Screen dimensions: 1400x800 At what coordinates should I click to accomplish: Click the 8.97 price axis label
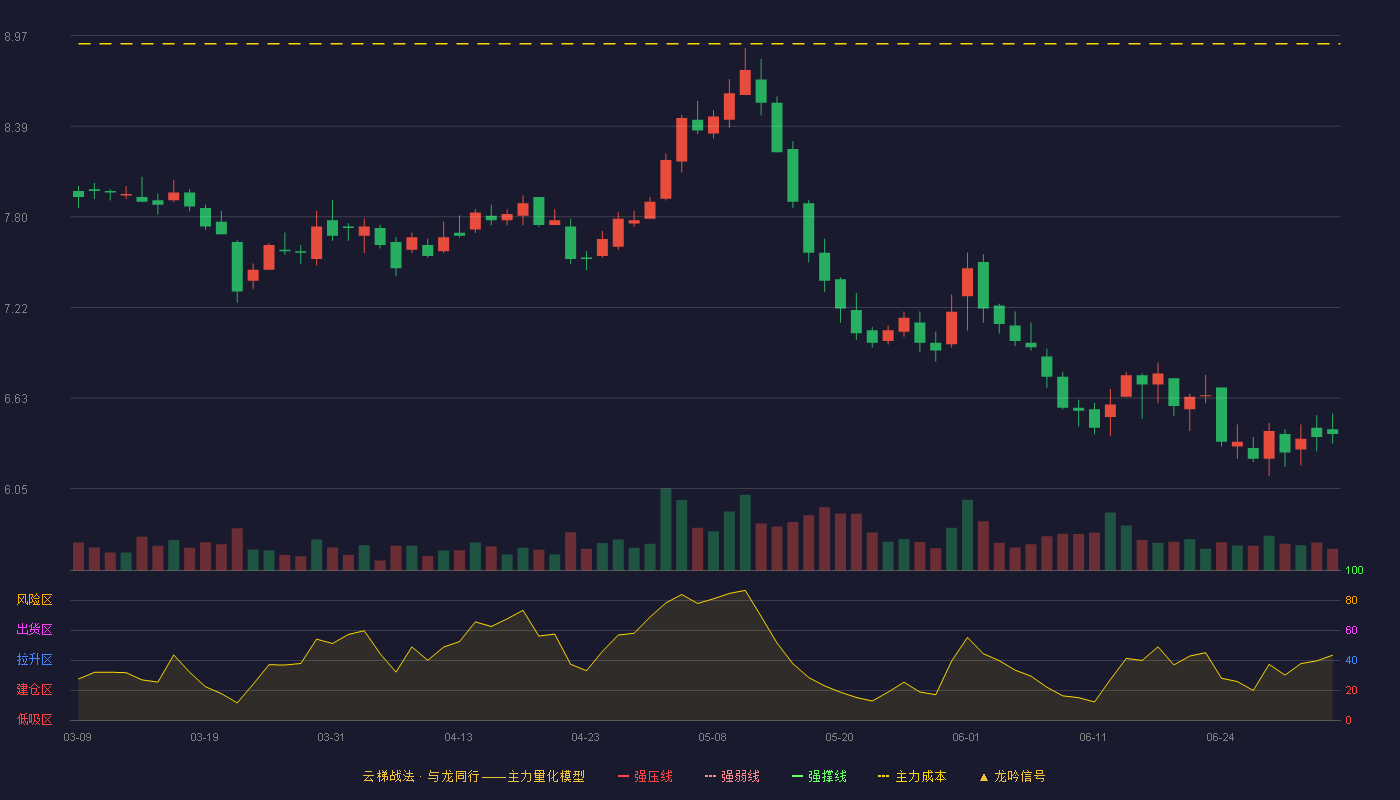tap(15, 37)
